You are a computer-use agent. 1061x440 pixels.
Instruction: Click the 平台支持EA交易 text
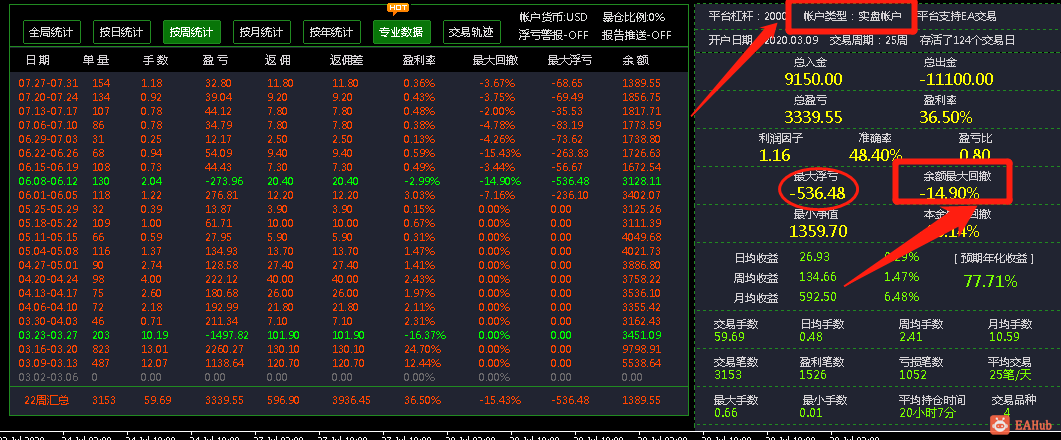point(957,16)
